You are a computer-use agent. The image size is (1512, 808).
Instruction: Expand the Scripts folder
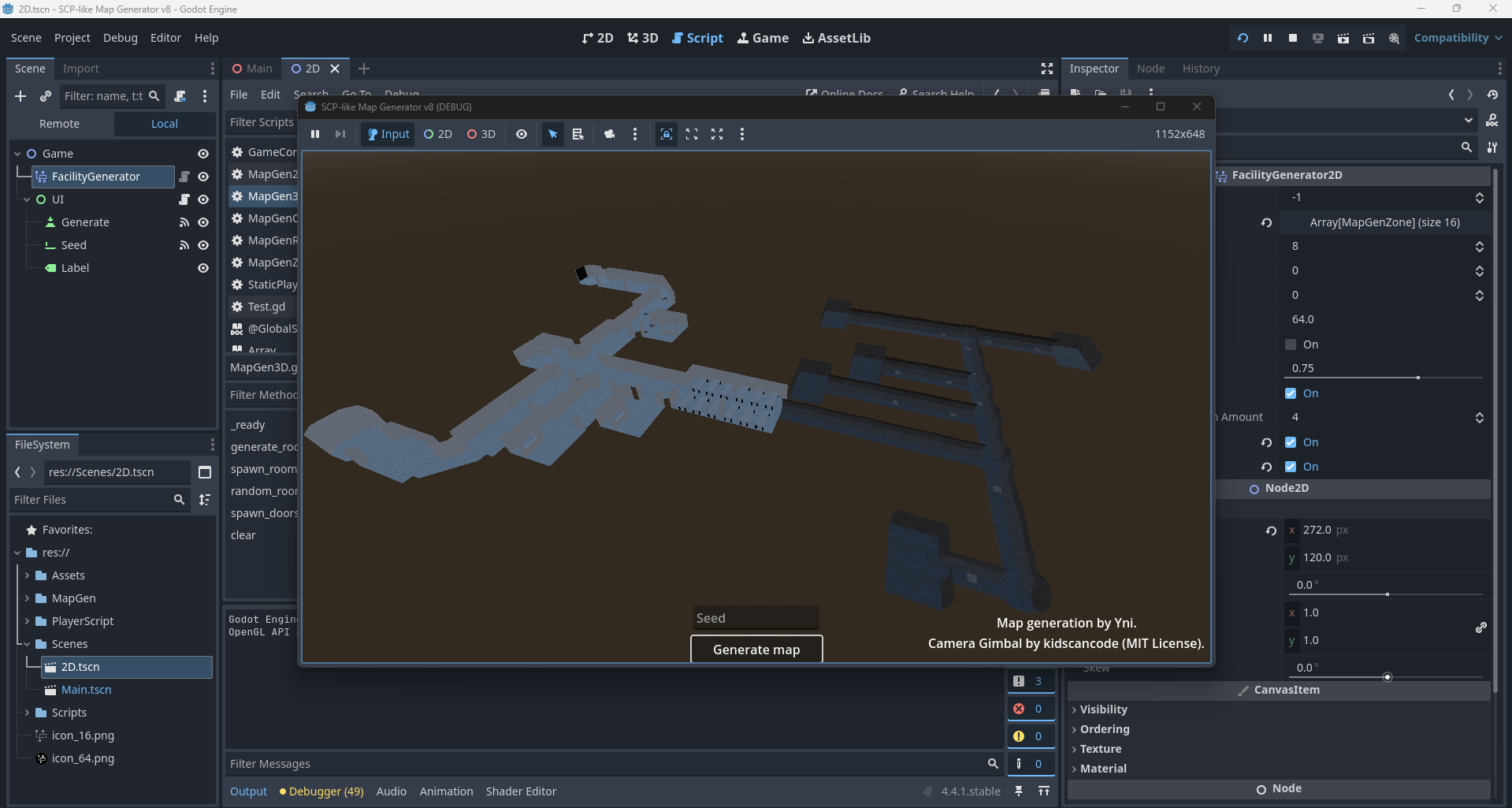[x=27, y=713]
